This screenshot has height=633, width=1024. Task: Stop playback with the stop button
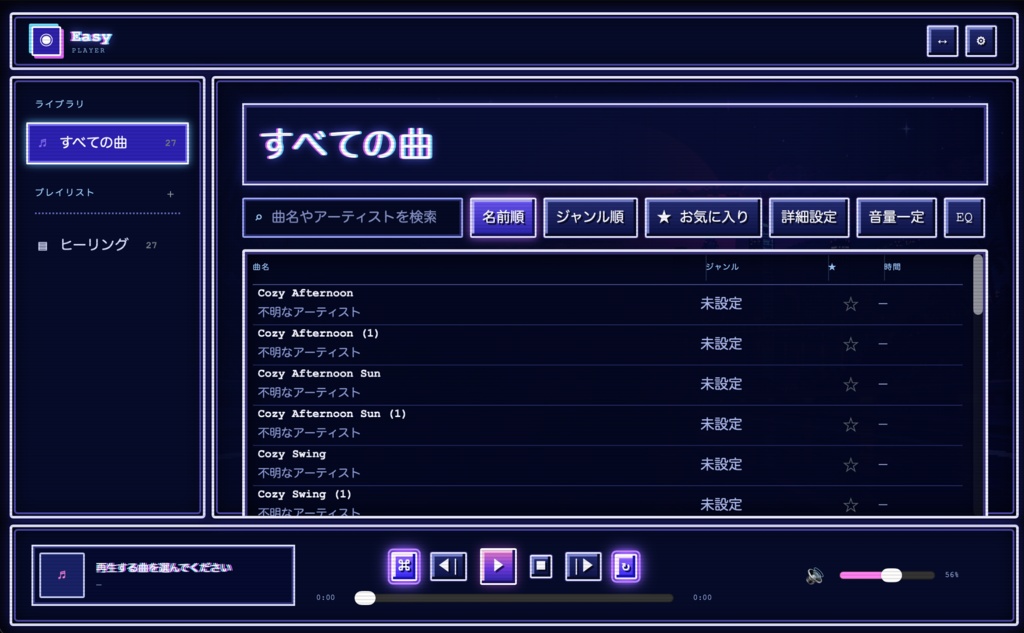click(x=541, y=566)
